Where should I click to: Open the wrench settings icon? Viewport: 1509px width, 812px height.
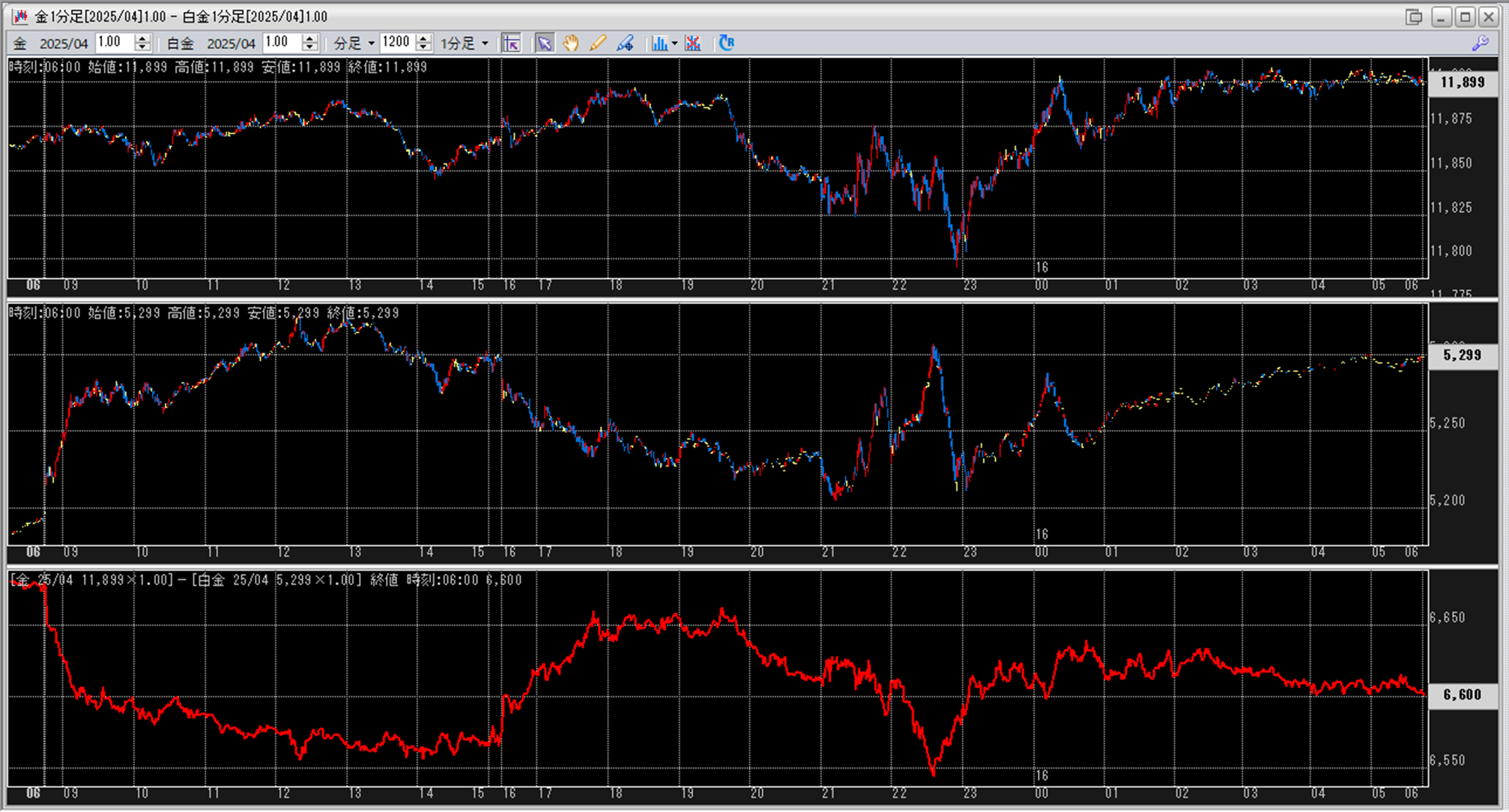pyautogui.click(x=1480, y=43)
